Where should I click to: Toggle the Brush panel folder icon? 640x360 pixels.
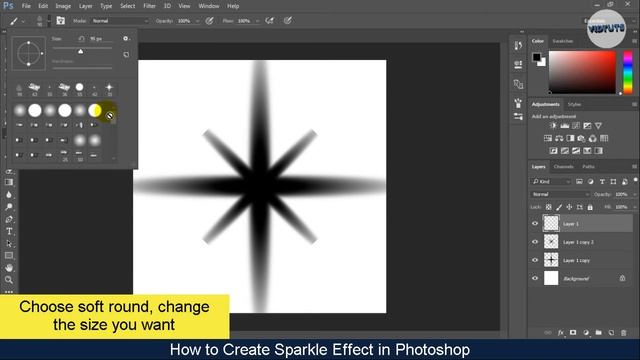point(60,21)
